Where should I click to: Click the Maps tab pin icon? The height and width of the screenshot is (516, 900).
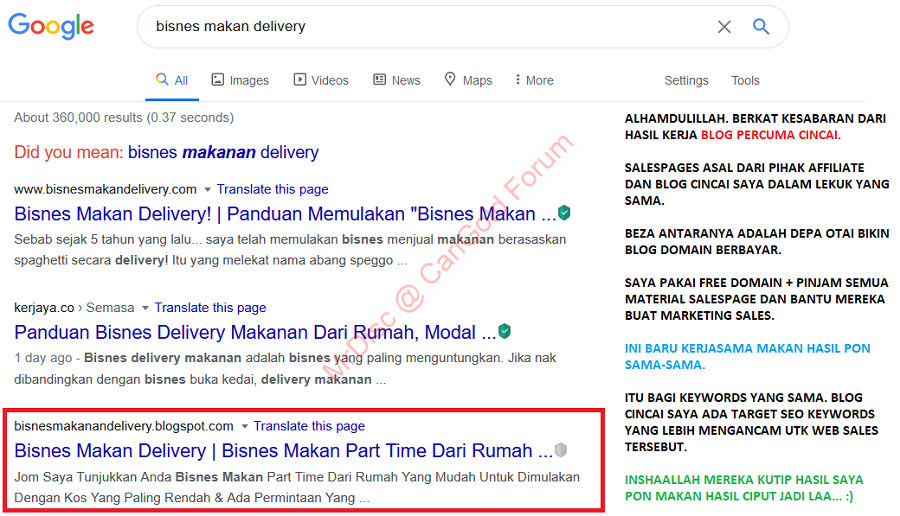[450, 79]
